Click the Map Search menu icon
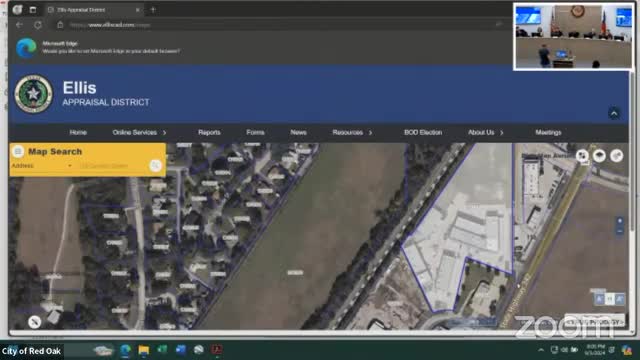The image size is (640, 360). point(18,151)
